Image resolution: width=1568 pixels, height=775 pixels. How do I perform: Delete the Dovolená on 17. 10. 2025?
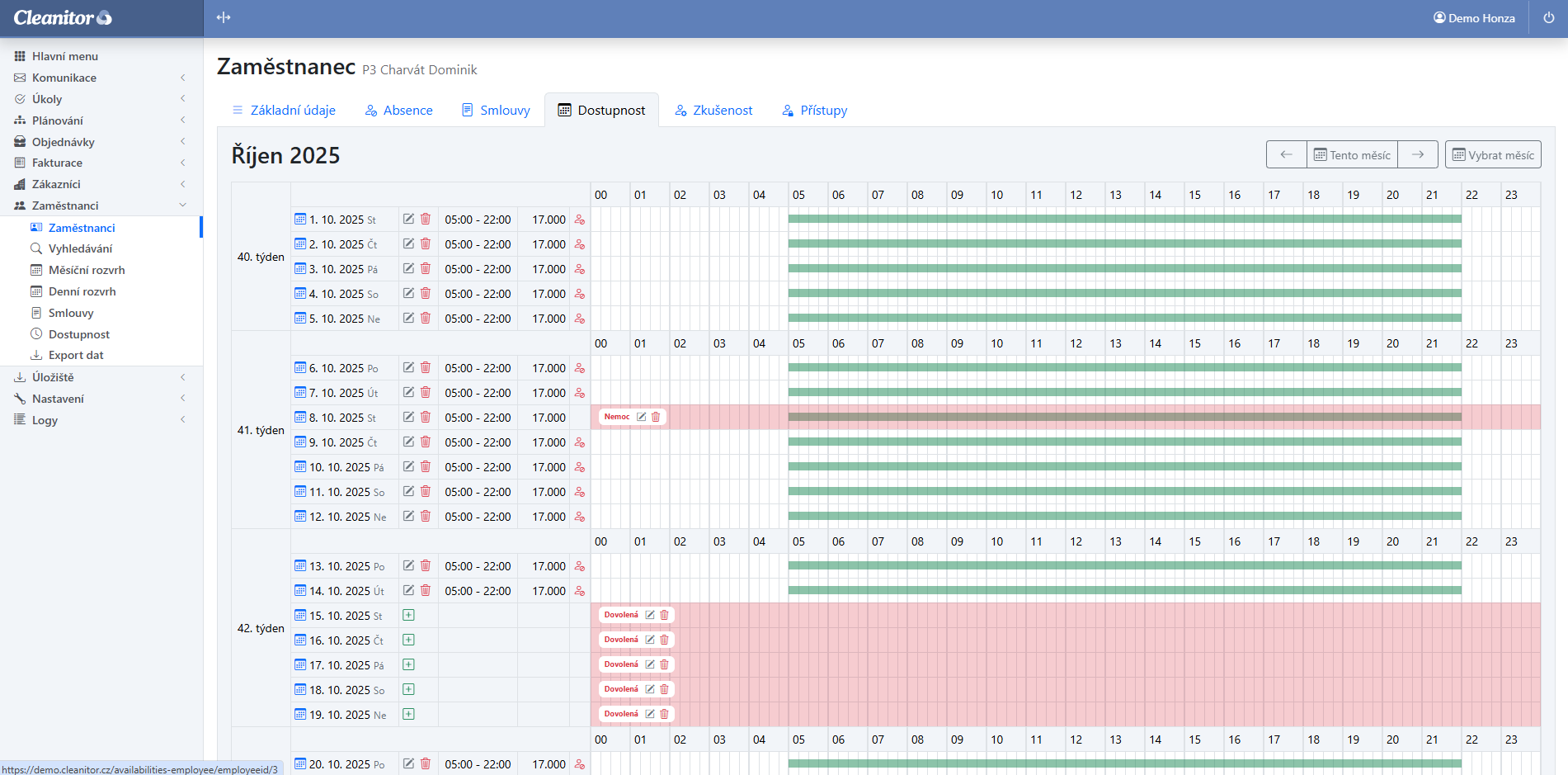click(664, 664)
